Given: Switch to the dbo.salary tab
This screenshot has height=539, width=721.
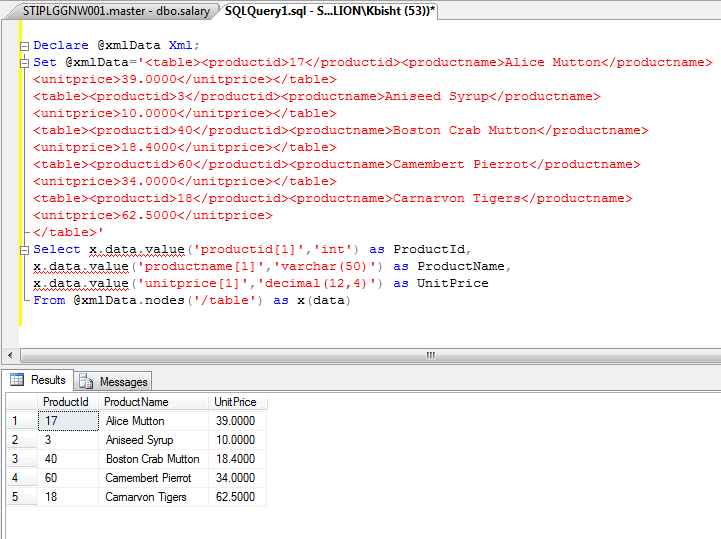Looking at the screenshot, I should (x=113, y=11).
